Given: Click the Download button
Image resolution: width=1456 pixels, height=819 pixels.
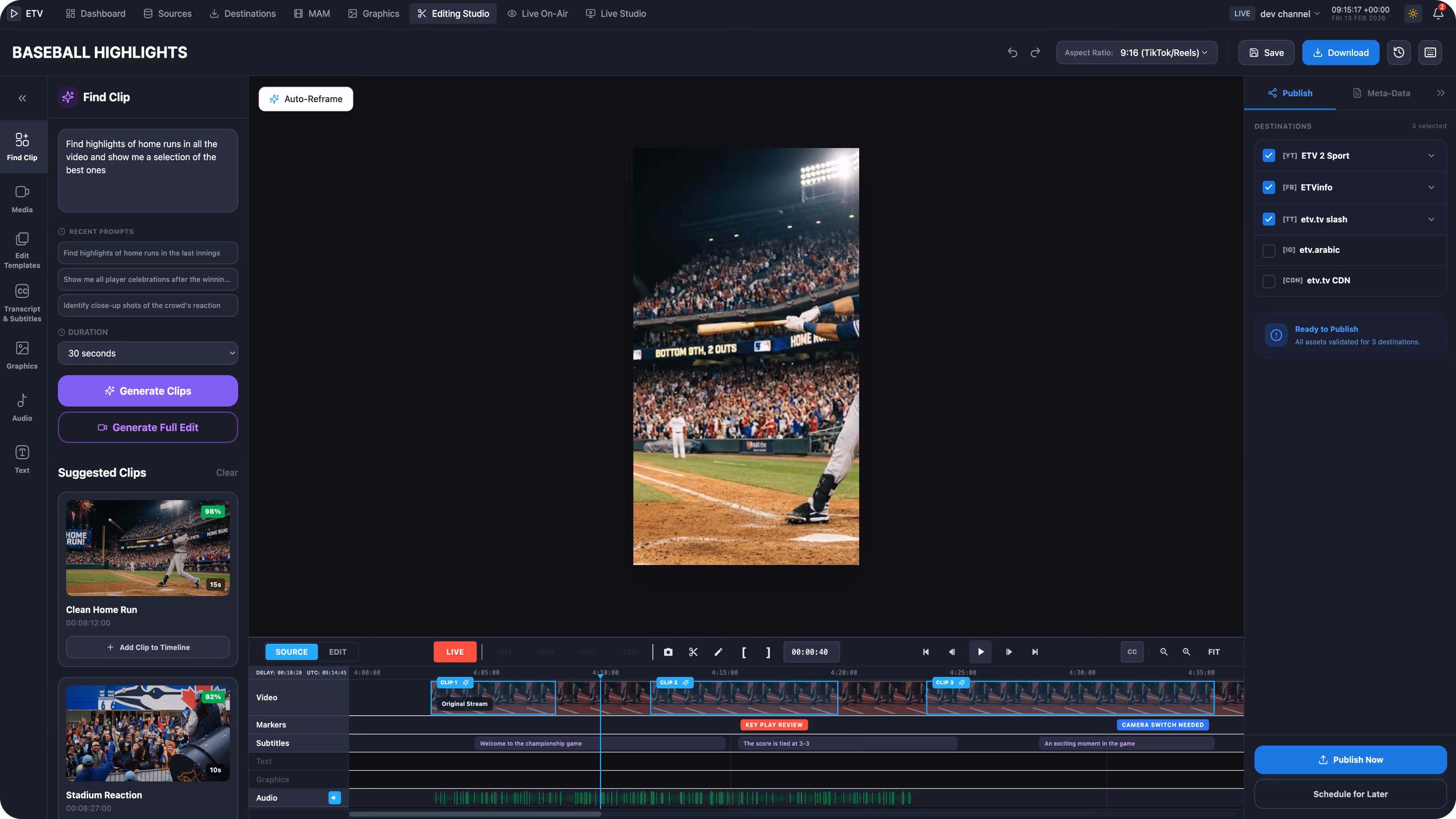Looking at the screenshot, I should point(1341,53).
